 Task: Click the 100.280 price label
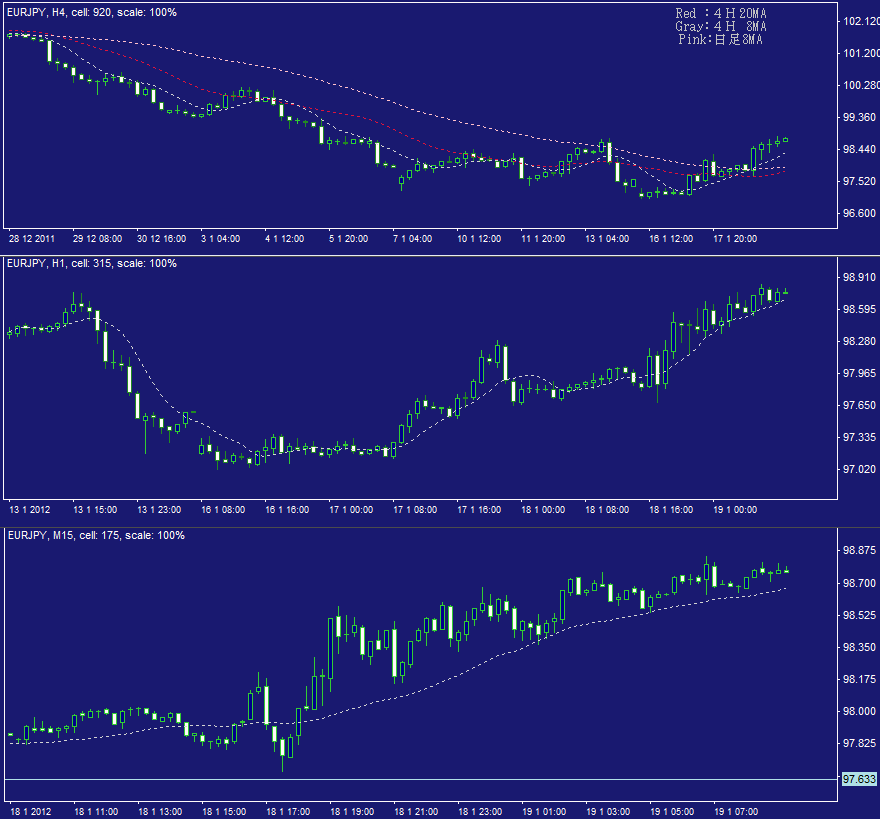861,85
